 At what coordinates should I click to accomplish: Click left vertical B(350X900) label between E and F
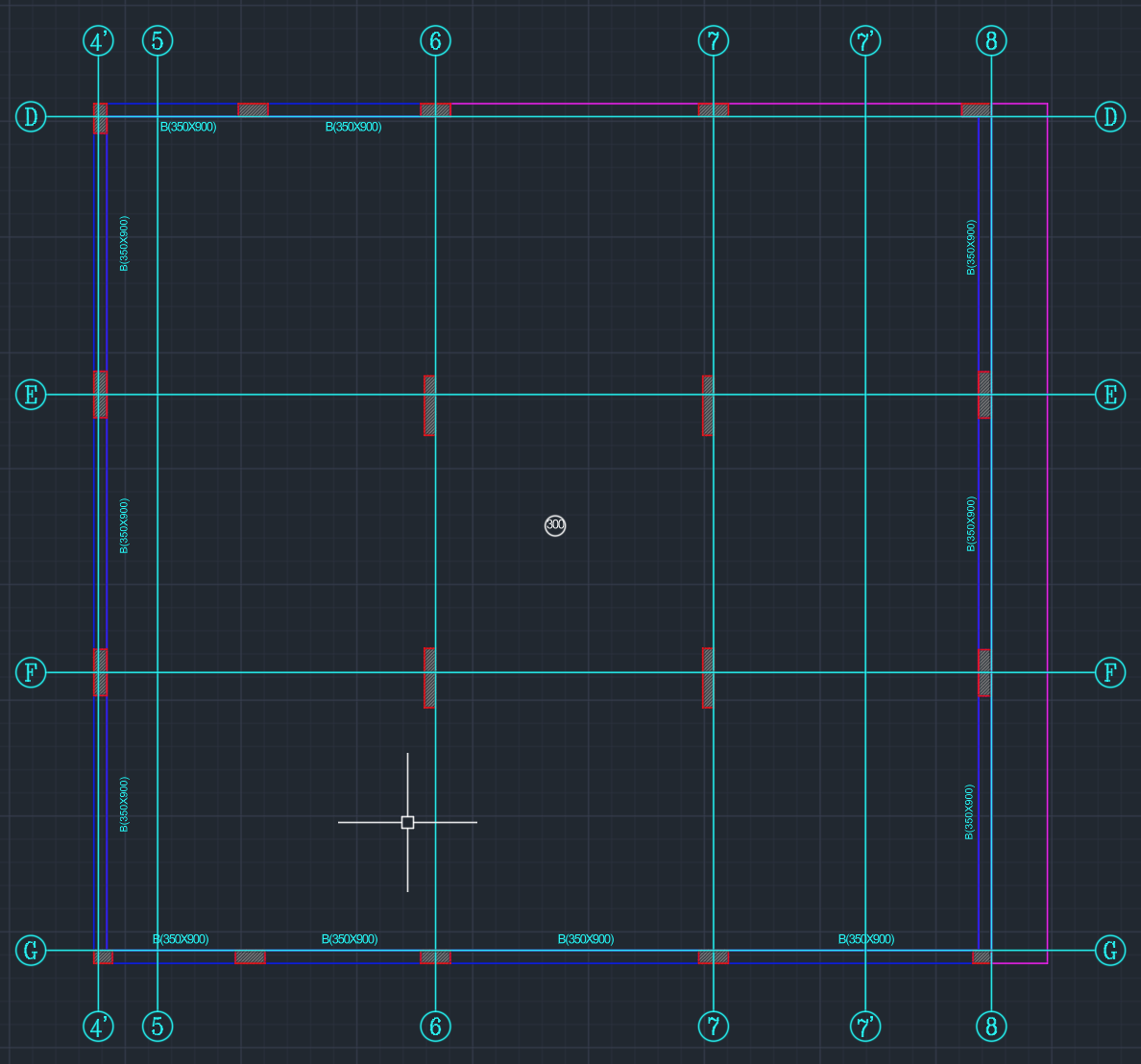[124, 525]
